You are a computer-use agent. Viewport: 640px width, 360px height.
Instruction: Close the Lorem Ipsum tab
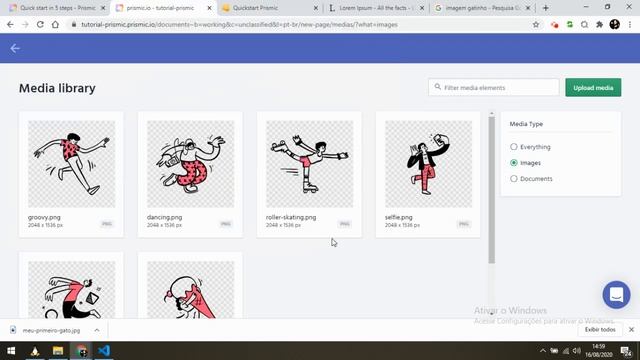(x=422, y=8)
